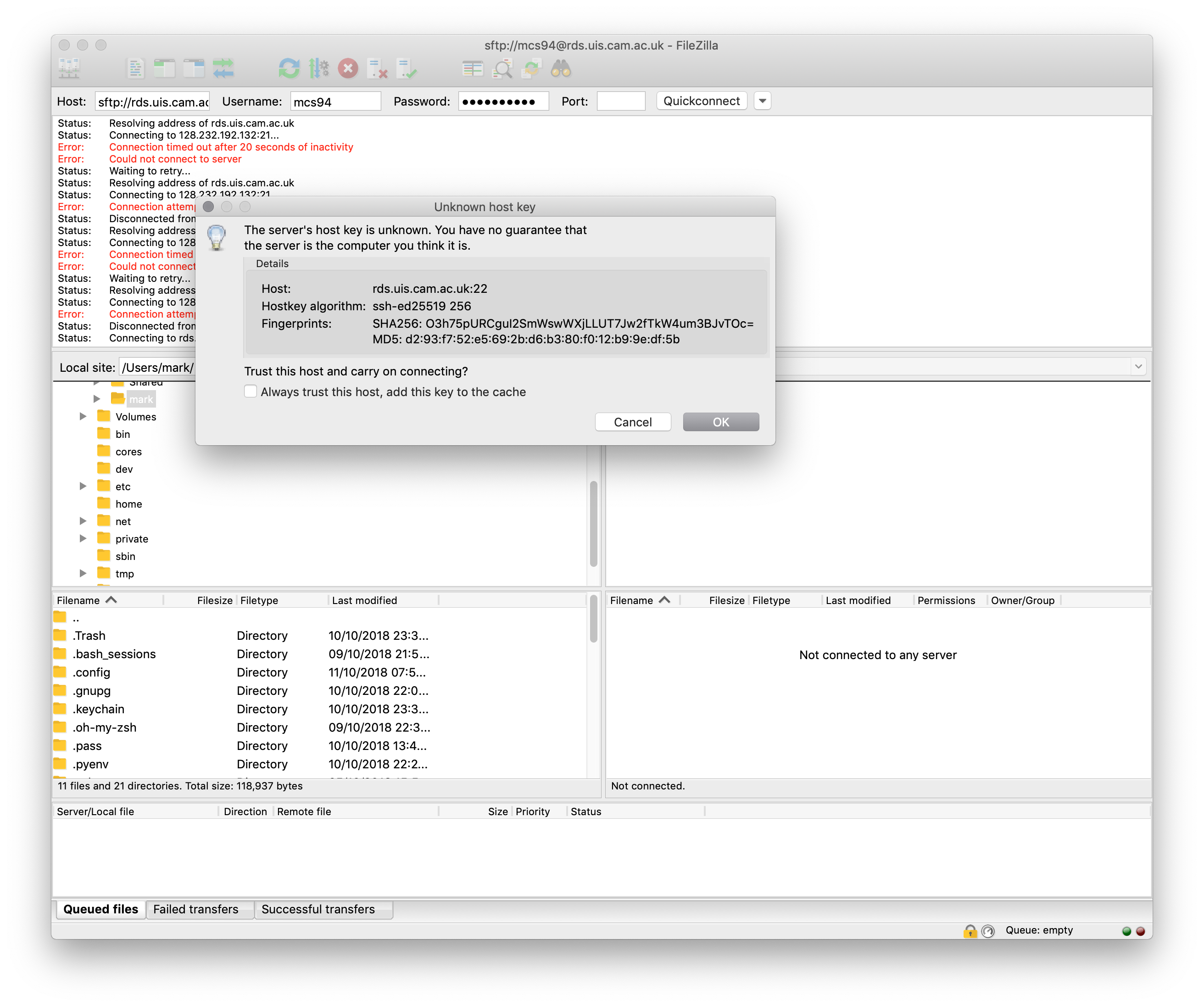Enable 'Always trust this host' checkbox
The height and width of the screenshot is (1007, 1204).
tap(251, 391)
